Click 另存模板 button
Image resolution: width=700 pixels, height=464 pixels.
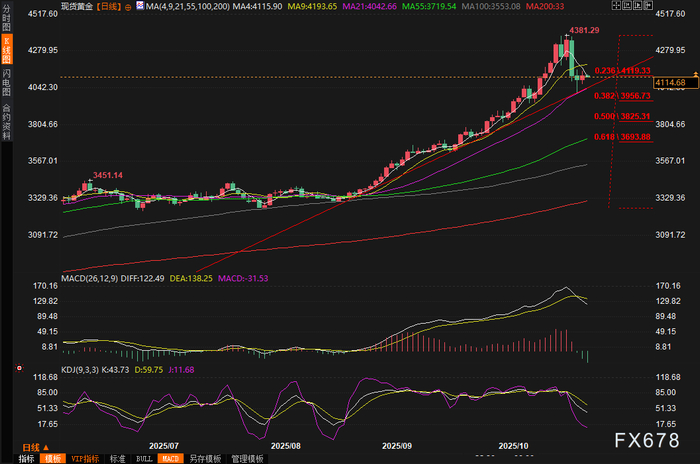tap(205, 458)
